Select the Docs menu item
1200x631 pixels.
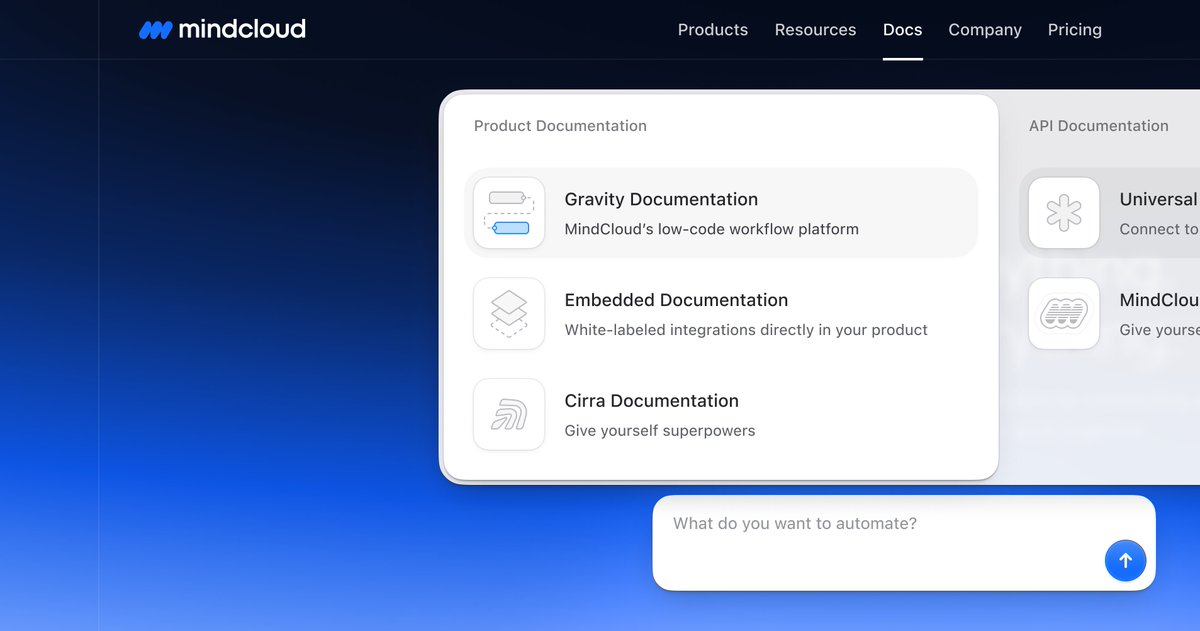click(x=902, y=30)
